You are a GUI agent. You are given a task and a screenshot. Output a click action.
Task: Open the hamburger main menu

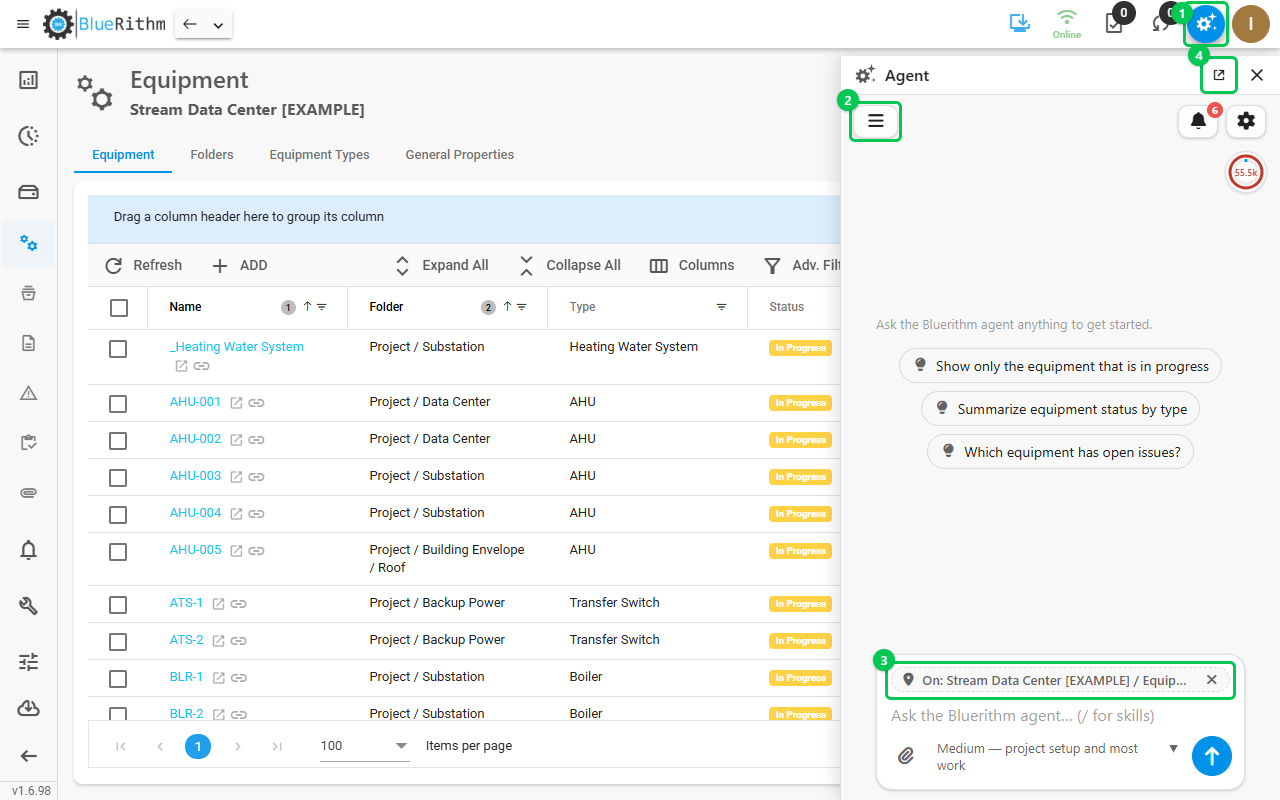pyautogui.click(x=23, y=24)
